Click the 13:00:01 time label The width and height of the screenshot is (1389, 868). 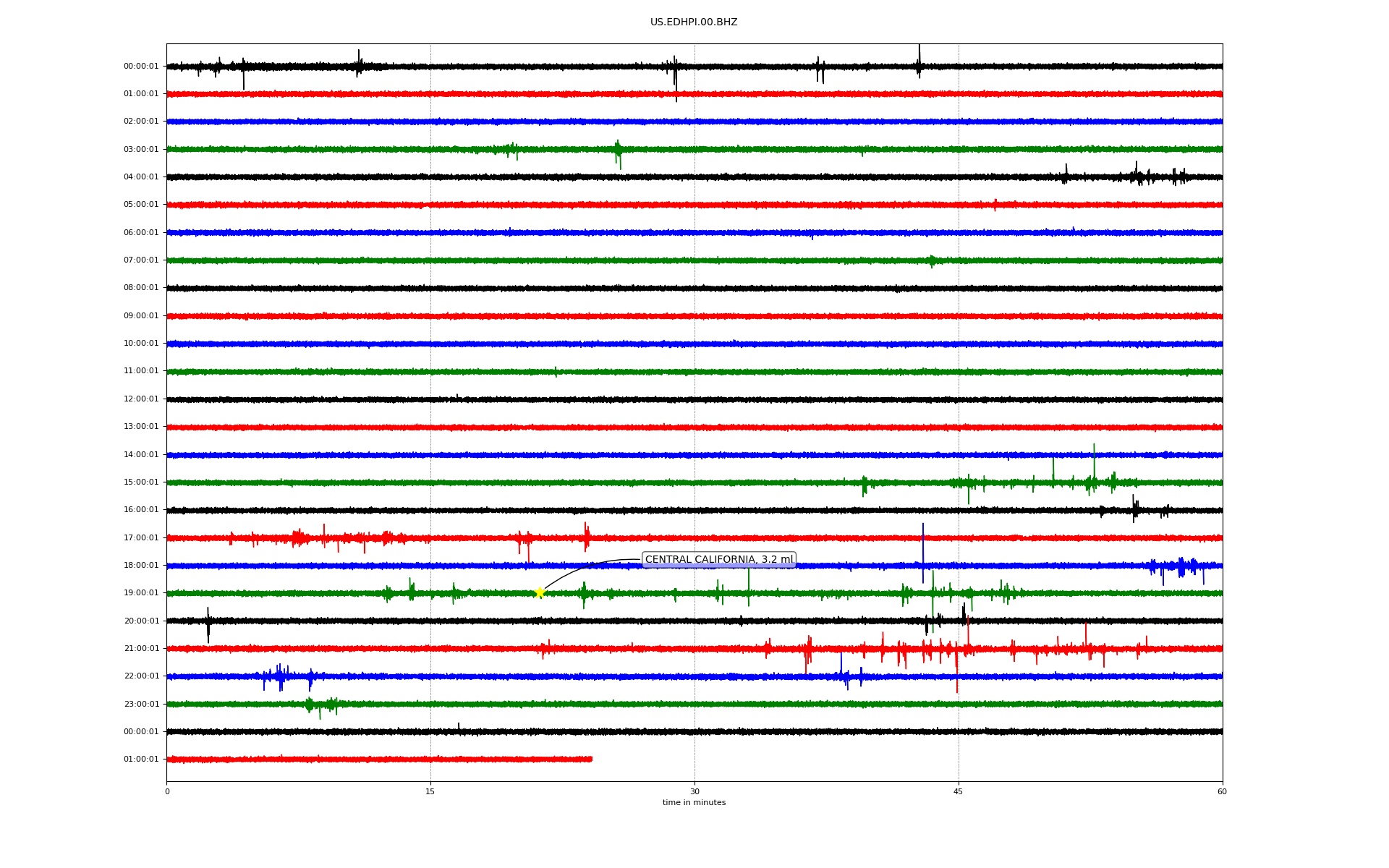(x=141, y=427)
